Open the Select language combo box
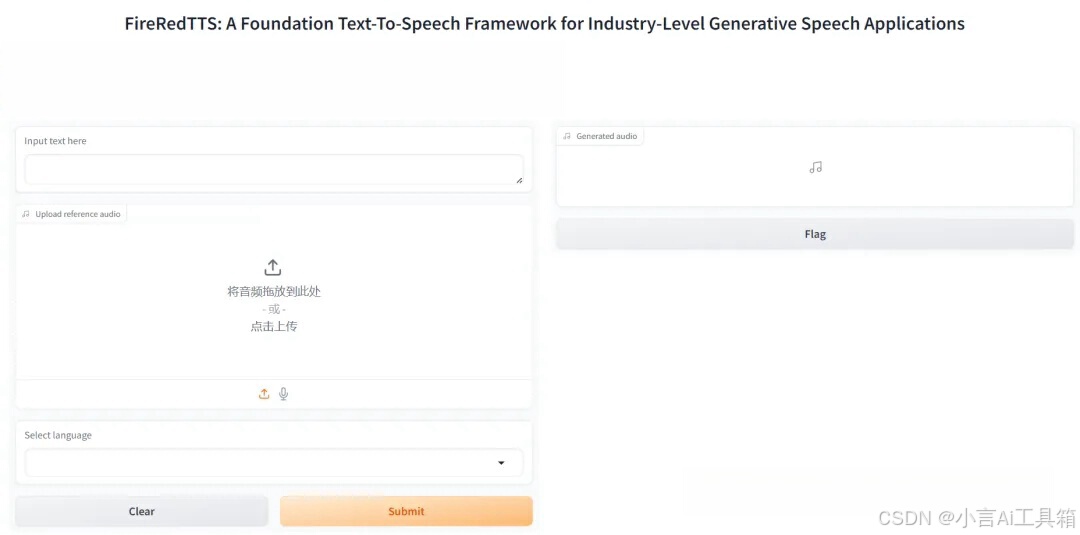 [x=274, y=463]
